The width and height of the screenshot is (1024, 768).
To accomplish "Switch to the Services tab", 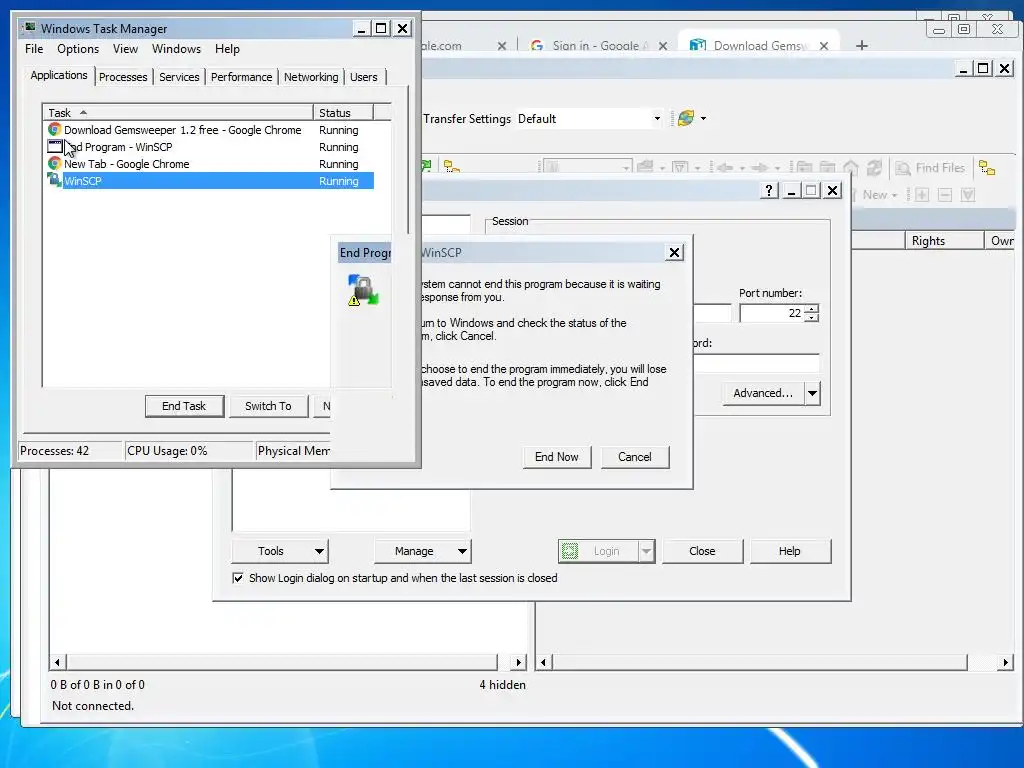I will pyautogui.click(x=179, y=77).
